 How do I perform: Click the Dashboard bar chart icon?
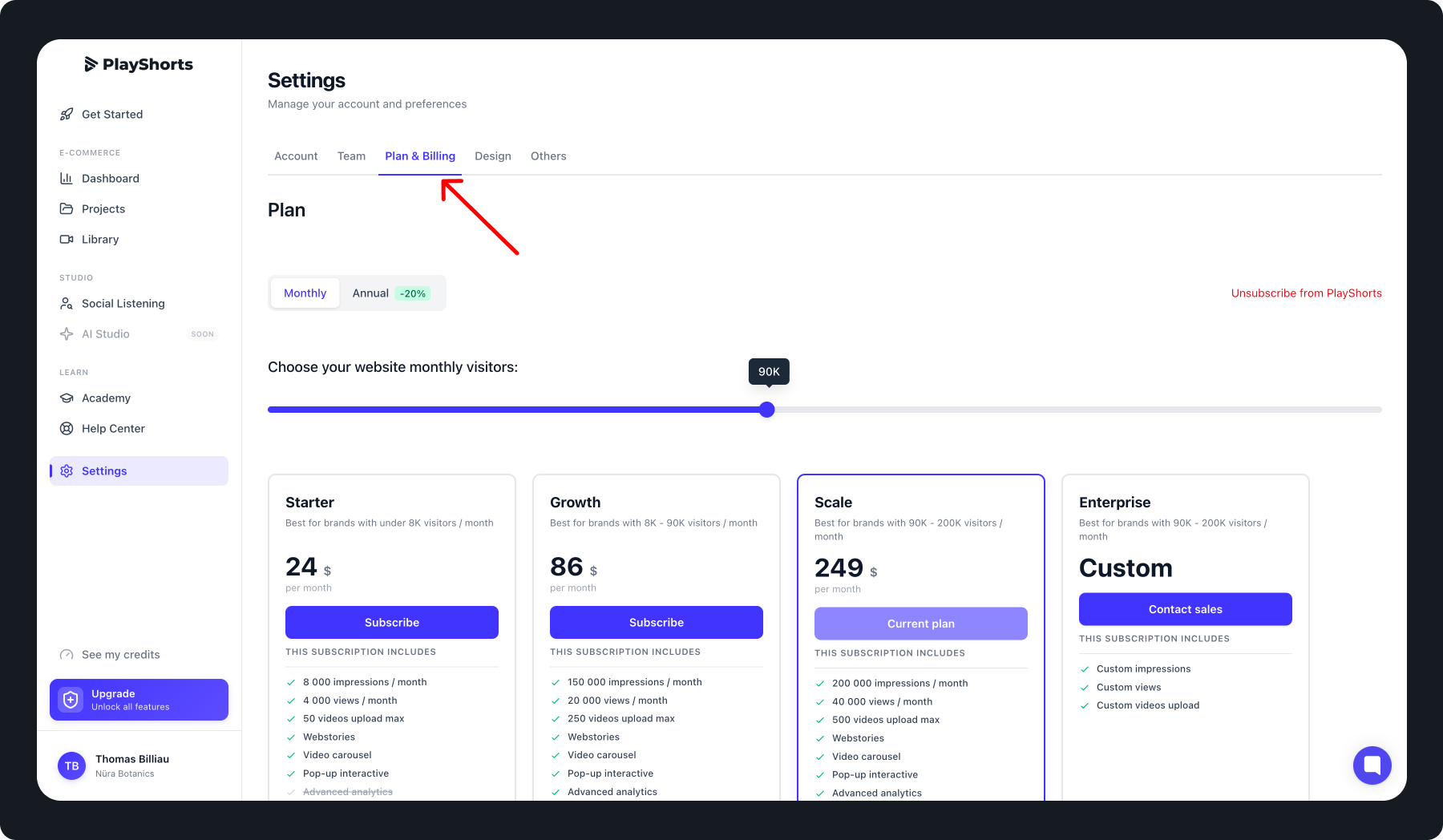[67, 179]
